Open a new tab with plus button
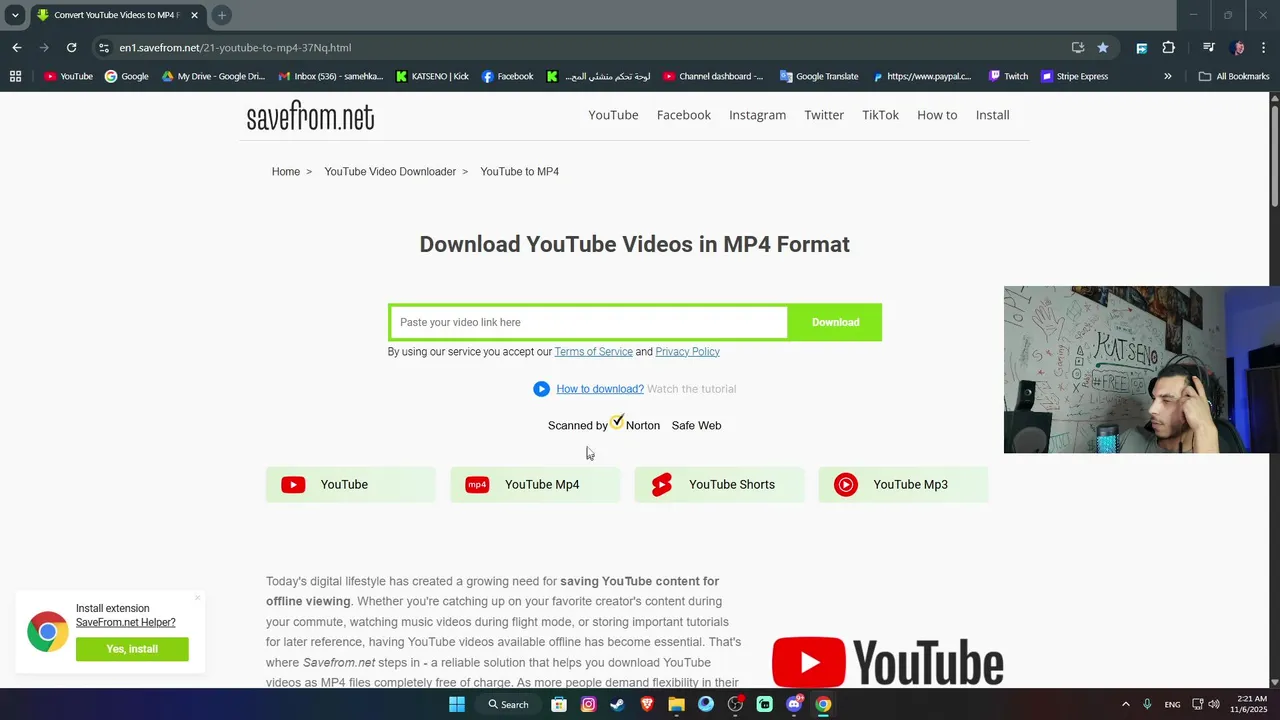The image size is (1280, 720). click(x=222, y=15)
